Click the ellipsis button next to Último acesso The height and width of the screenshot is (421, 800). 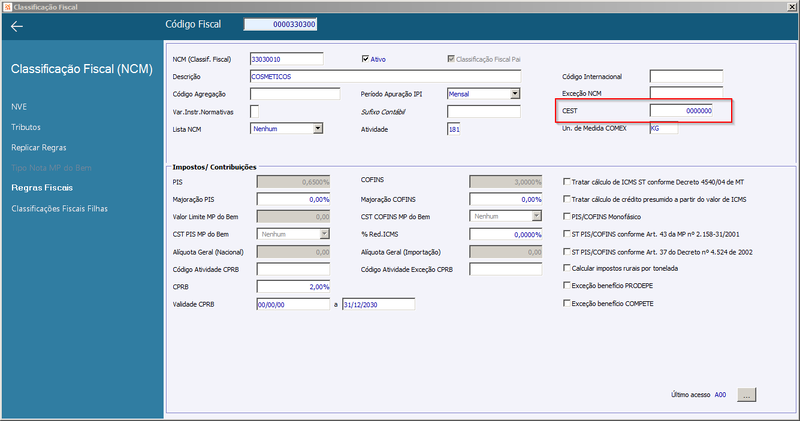click(x=746, y=394)
